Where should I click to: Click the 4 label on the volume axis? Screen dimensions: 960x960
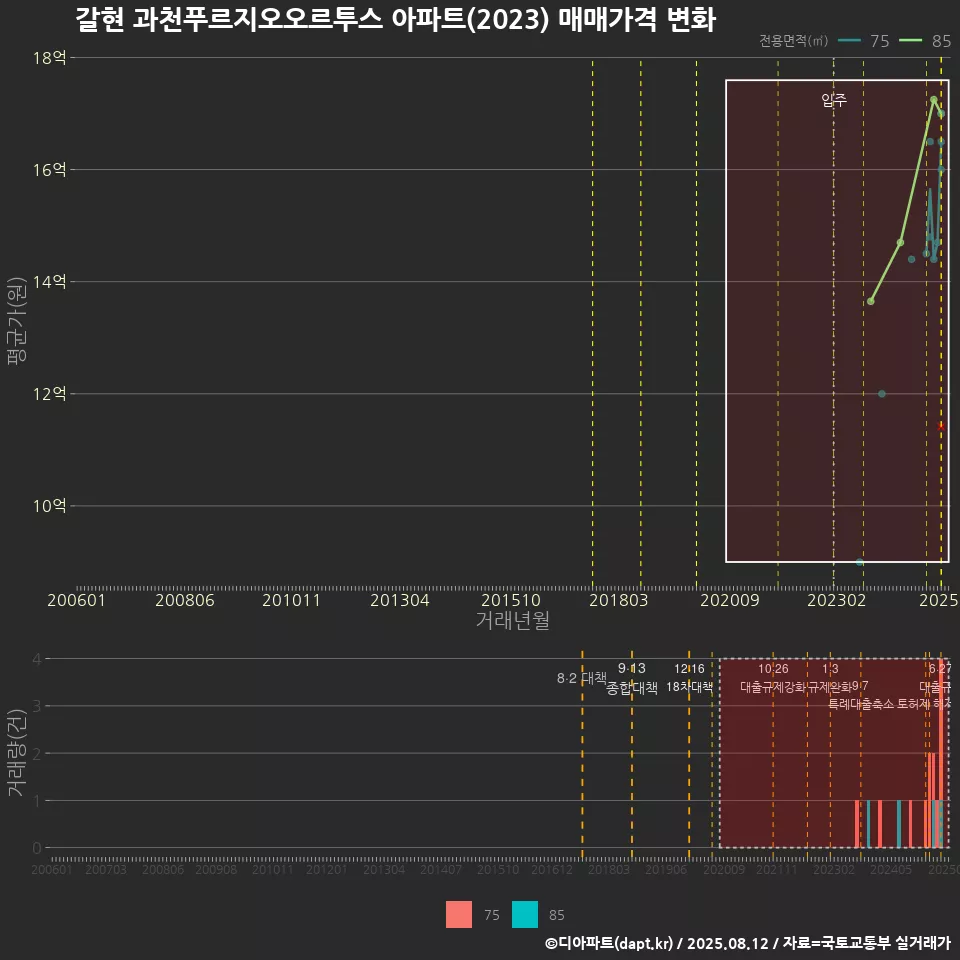(37, 659)
